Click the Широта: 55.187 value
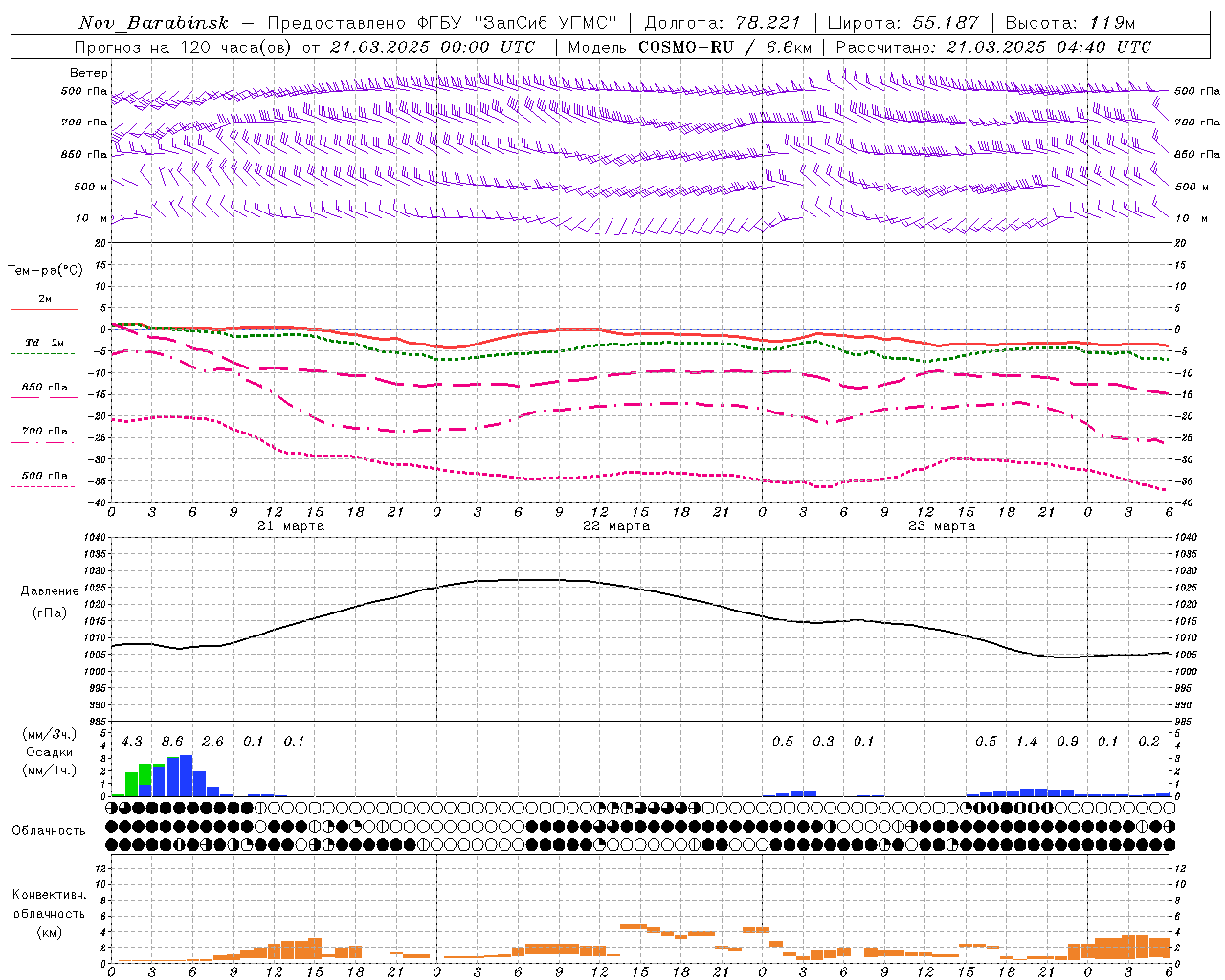This screenshot has height=980, width=1225. pyautogui.click(x=903, y=23)
